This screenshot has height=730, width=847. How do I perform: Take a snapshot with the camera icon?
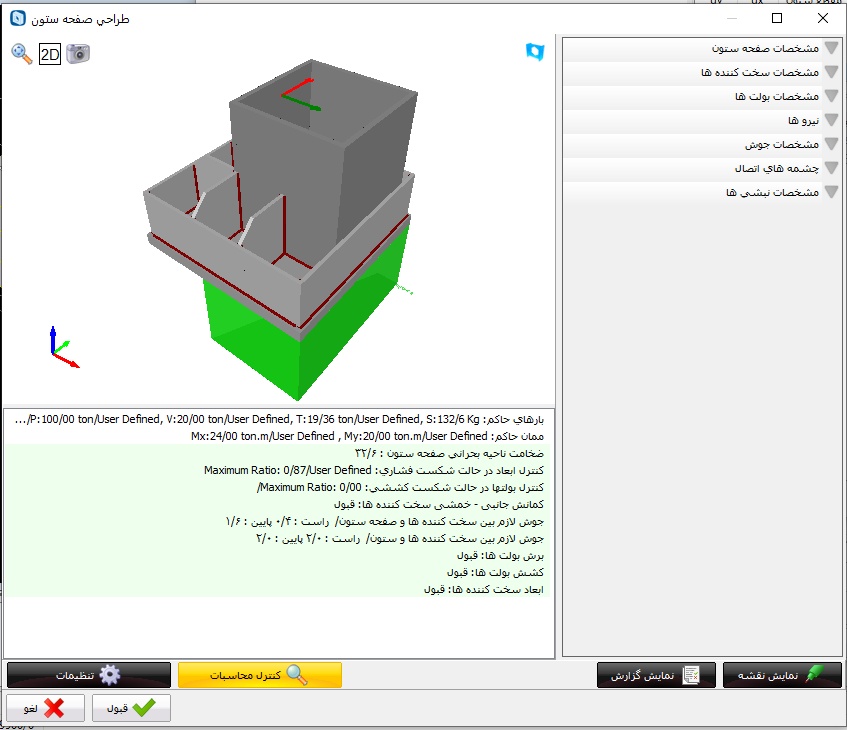click(x=78, y=53)
